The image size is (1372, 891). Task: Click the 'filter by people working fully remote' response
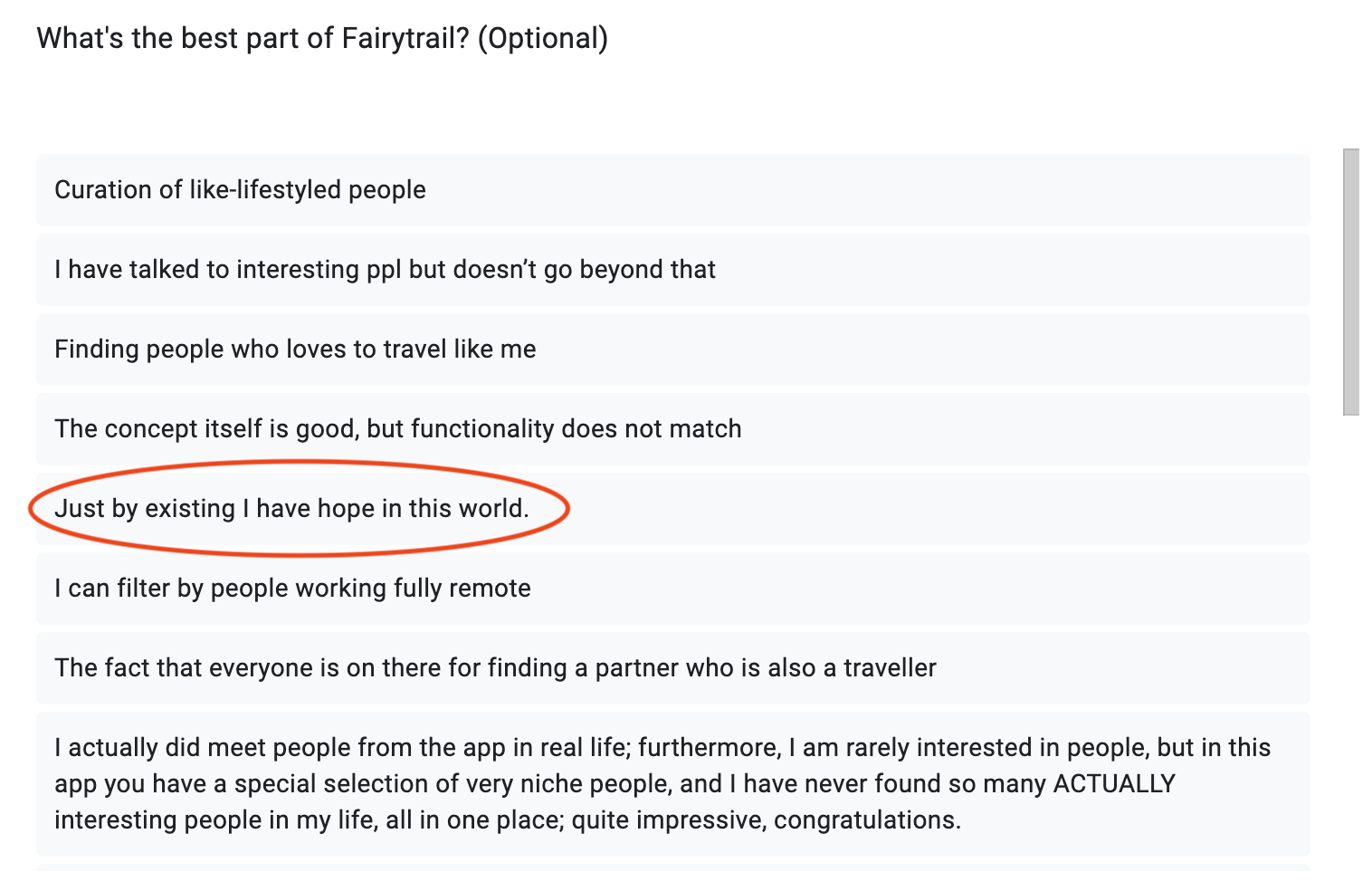(673, 589)
